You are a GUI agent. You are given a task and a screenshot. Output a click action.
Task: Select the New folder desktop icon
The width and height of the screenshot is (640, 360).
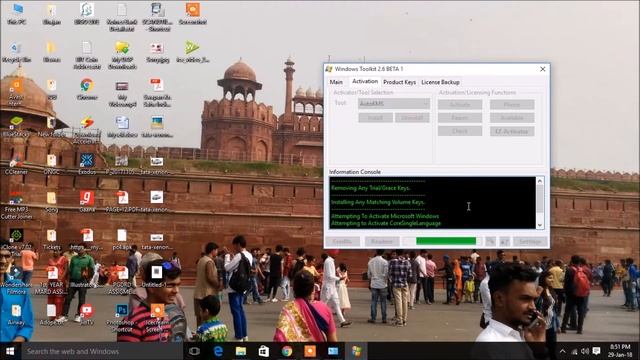(51, 126)
